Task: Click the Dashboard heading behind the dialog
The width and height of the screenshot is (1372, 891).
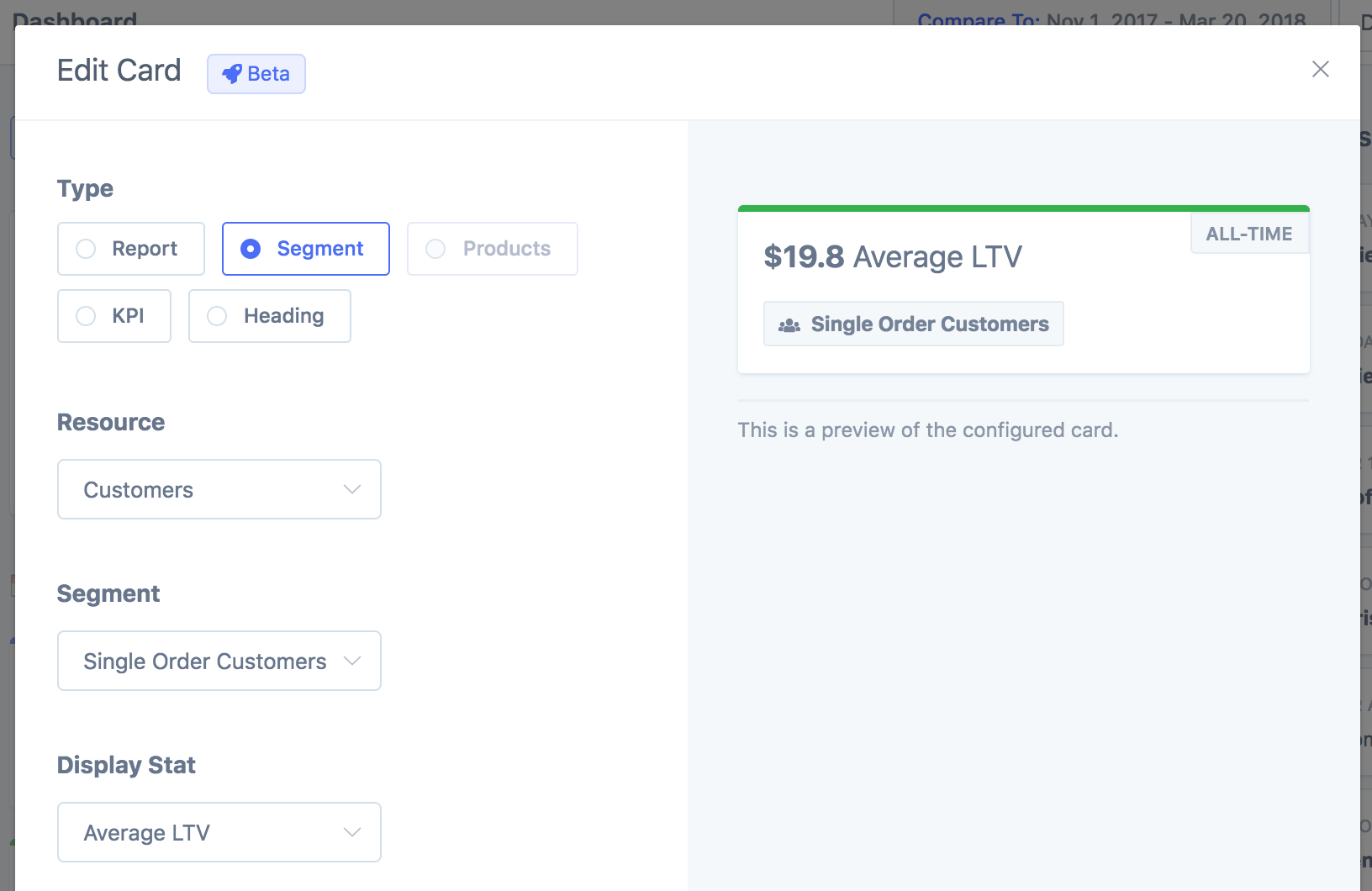Action: (75, 17)
